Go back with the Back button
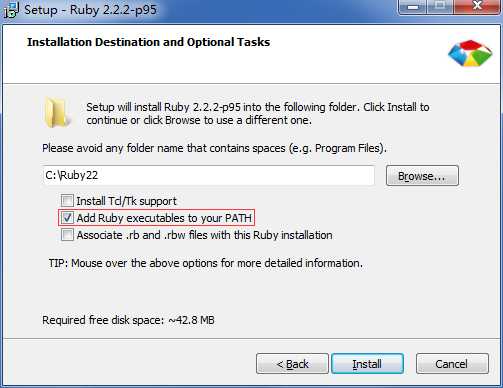503x388 pixels. pyautogui.click(x=292, y=364)
